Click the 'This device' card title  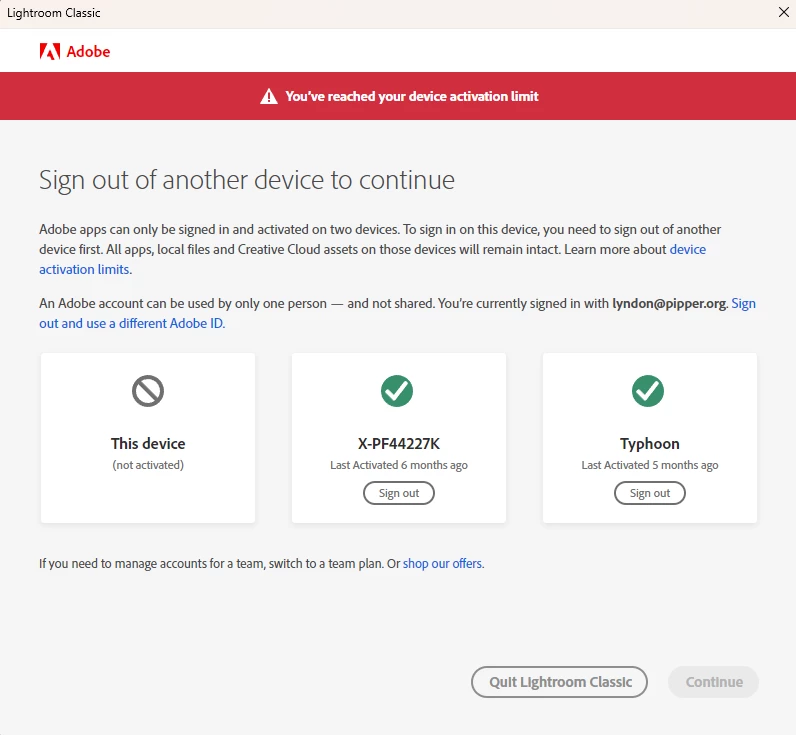(148, 444)
